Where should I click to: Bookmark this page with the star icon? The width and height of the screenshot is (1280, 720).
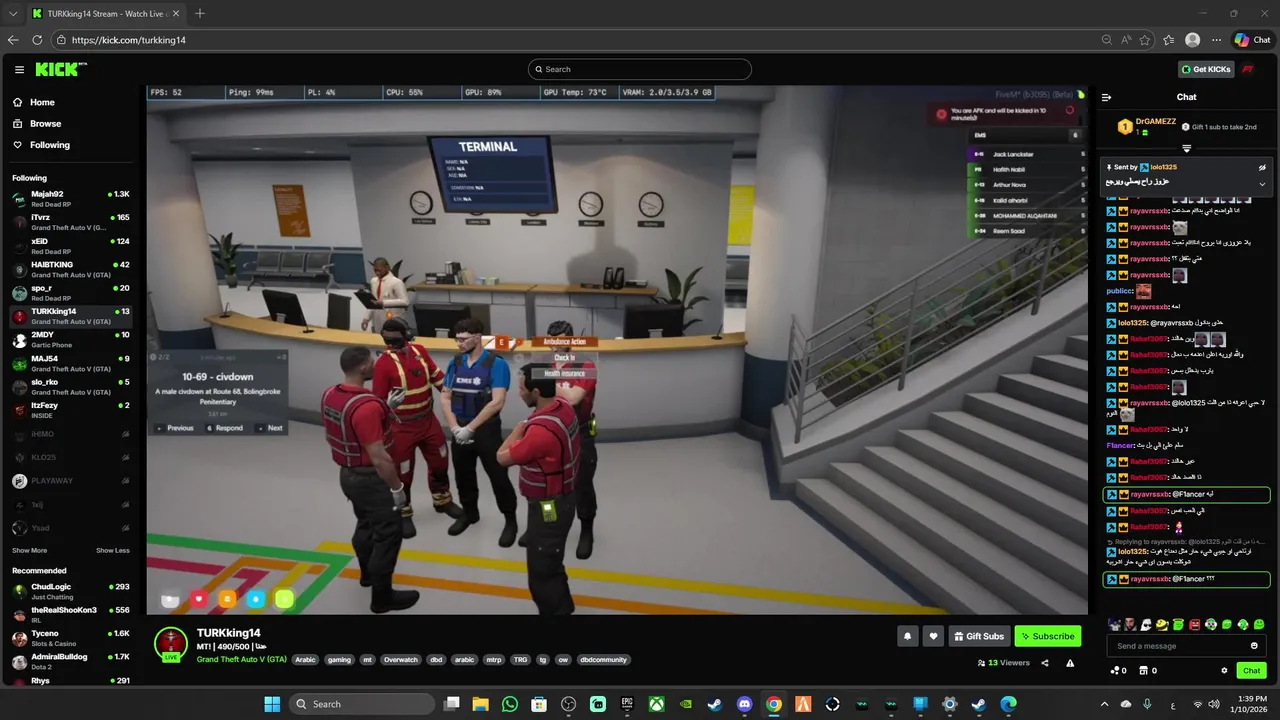pos(1145,40)
